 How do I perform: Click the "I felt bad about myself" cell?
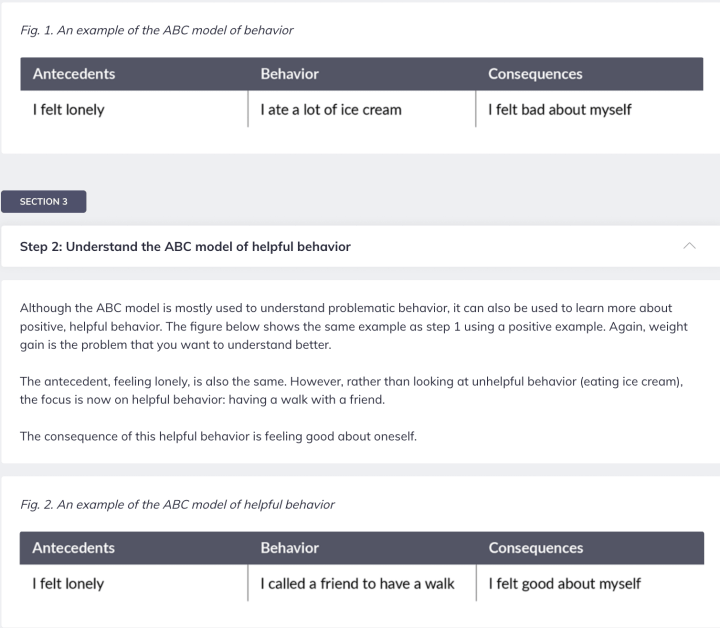(x=560, y=109)
